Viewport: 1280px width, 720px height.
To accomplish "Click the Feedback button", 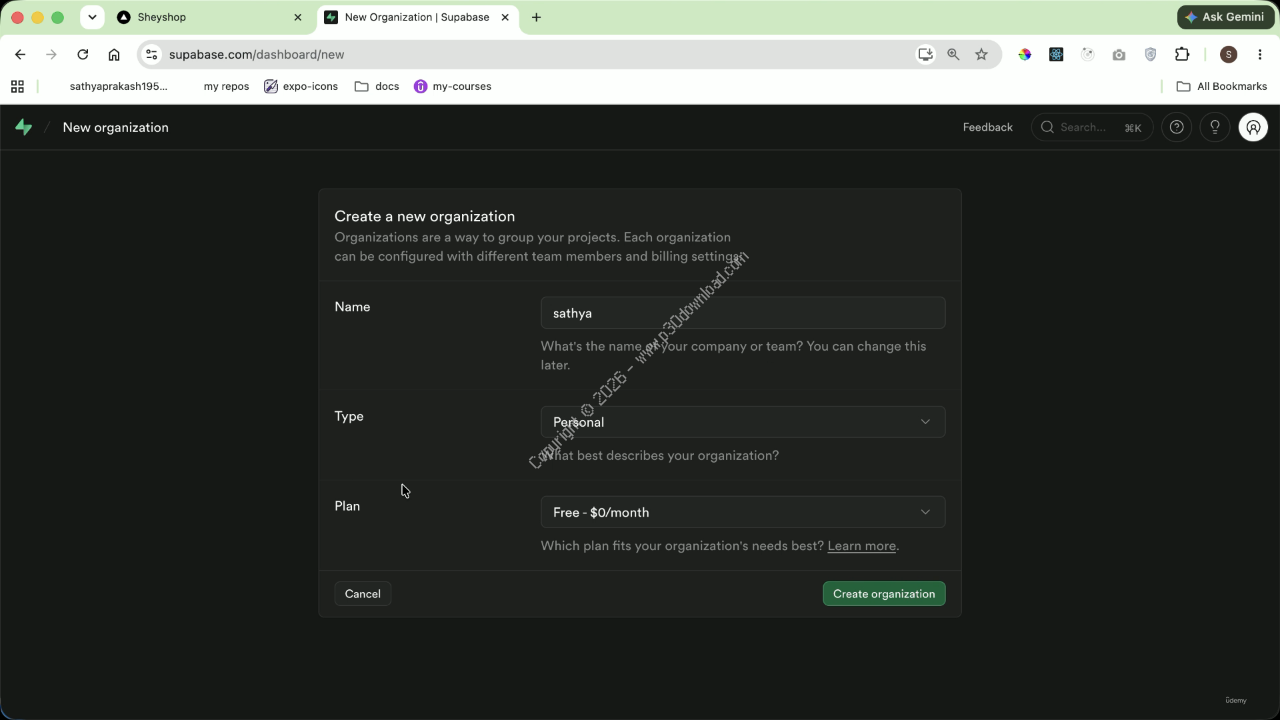I will (x=988, y=127).
